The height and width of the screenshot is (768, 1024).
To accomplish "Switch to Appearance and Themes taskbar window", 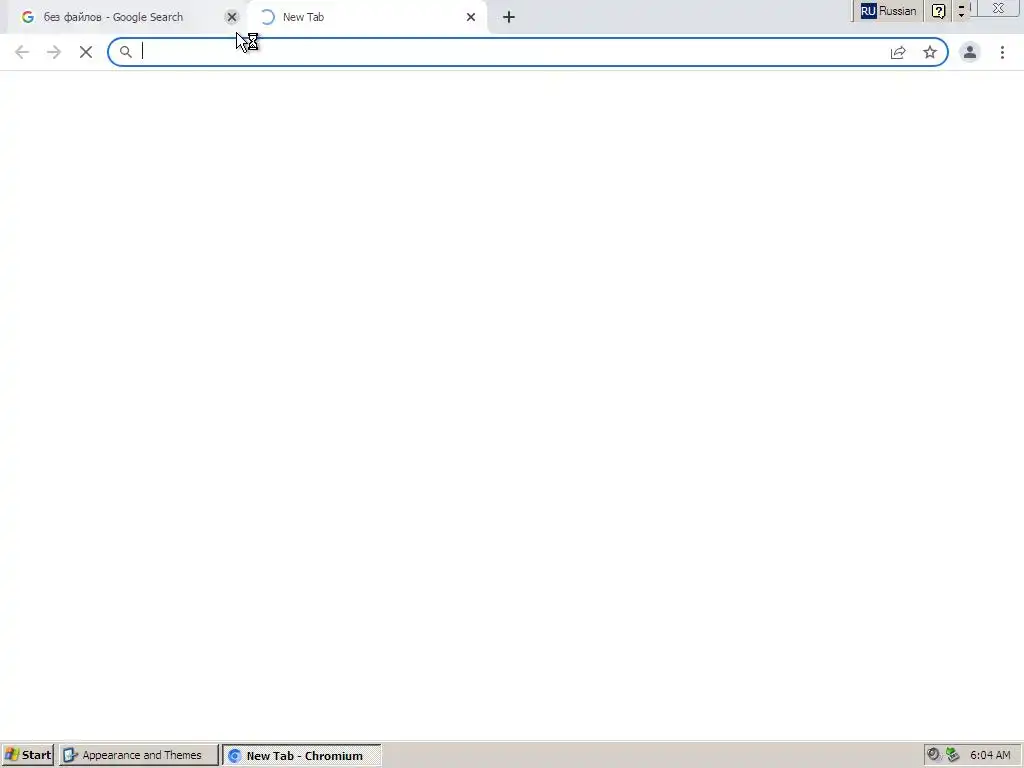I will 138,755.
